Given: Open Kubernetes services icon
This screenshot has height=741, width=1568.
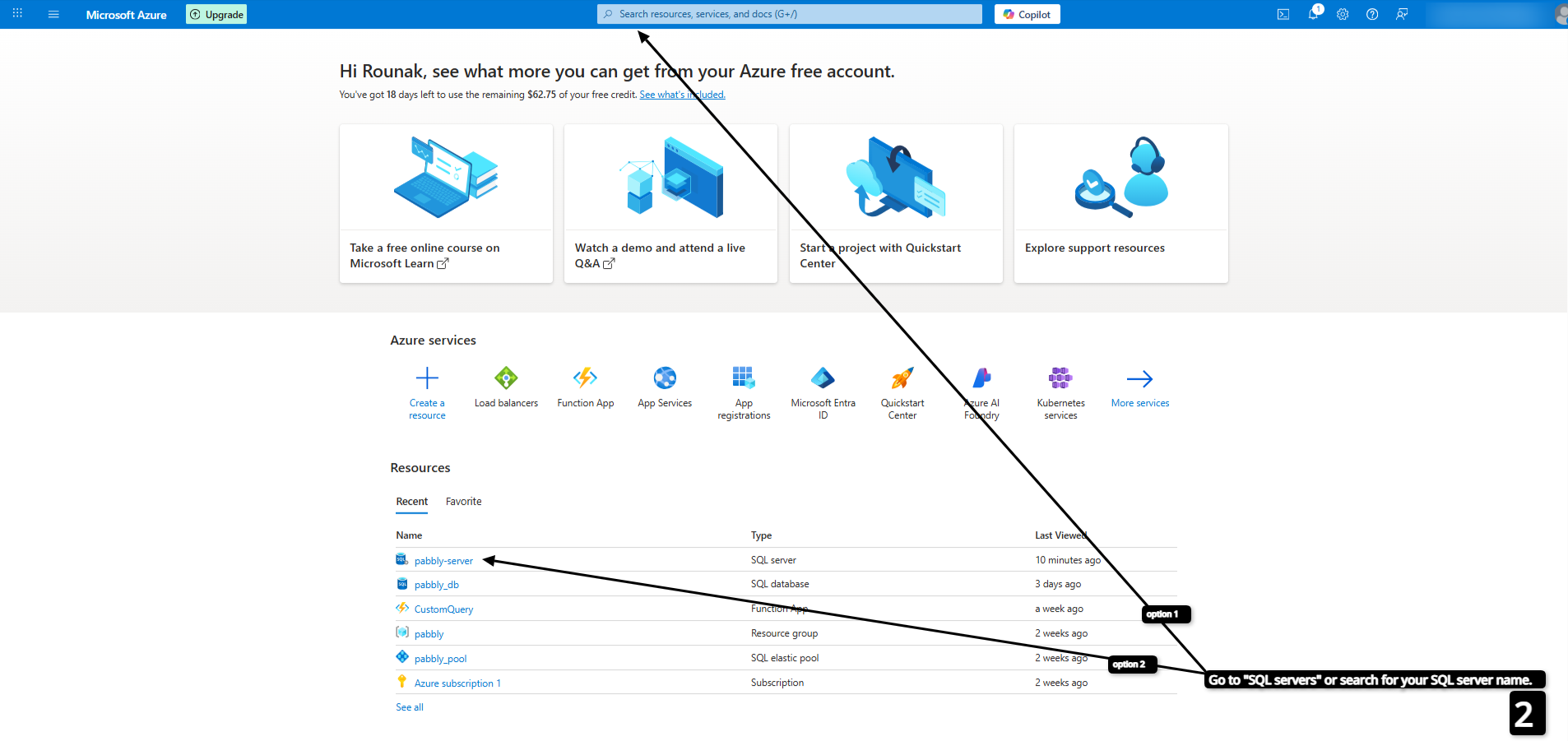Looking at the screenshot, I should [x=1060, y=378].
